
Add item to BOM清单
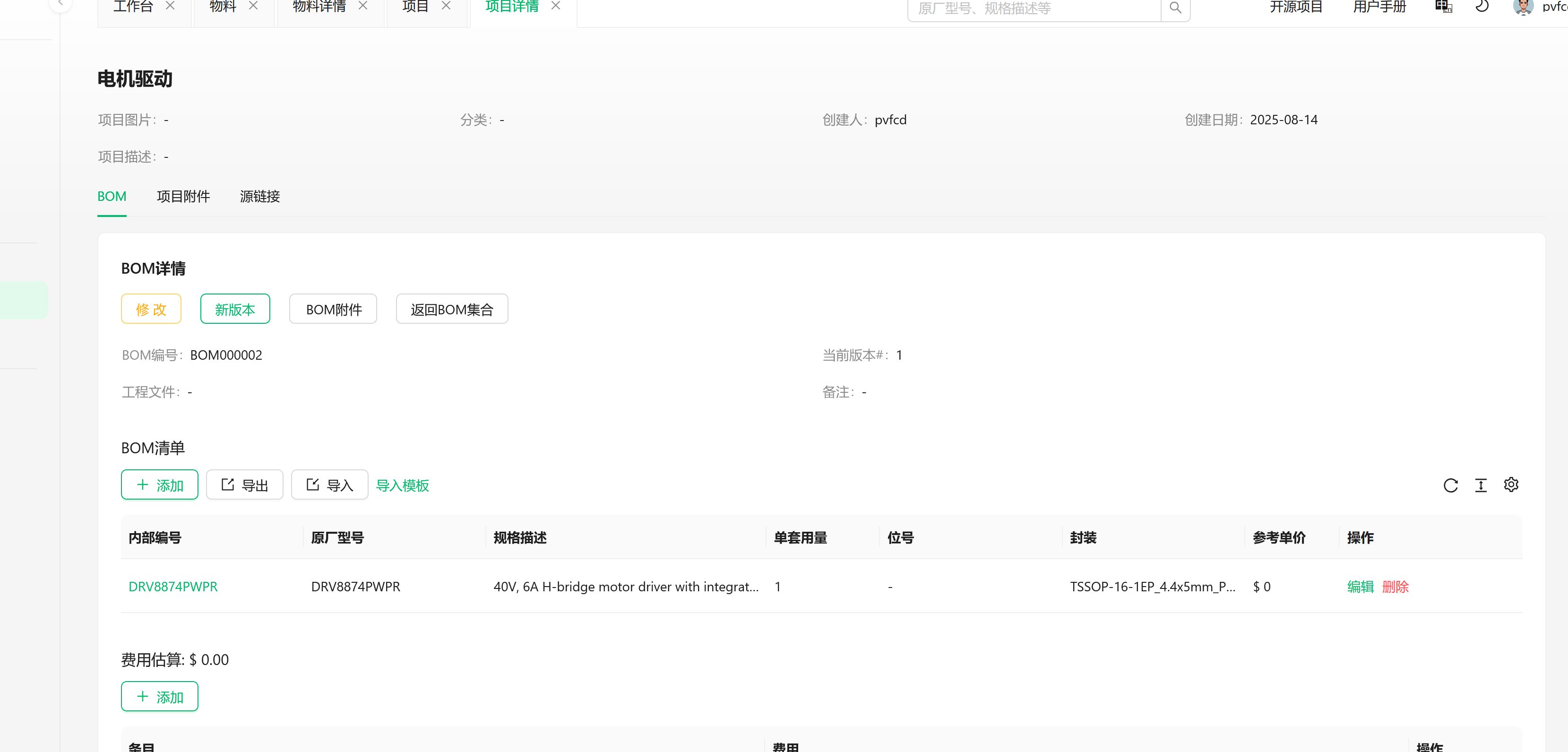[x=159, y=485]
